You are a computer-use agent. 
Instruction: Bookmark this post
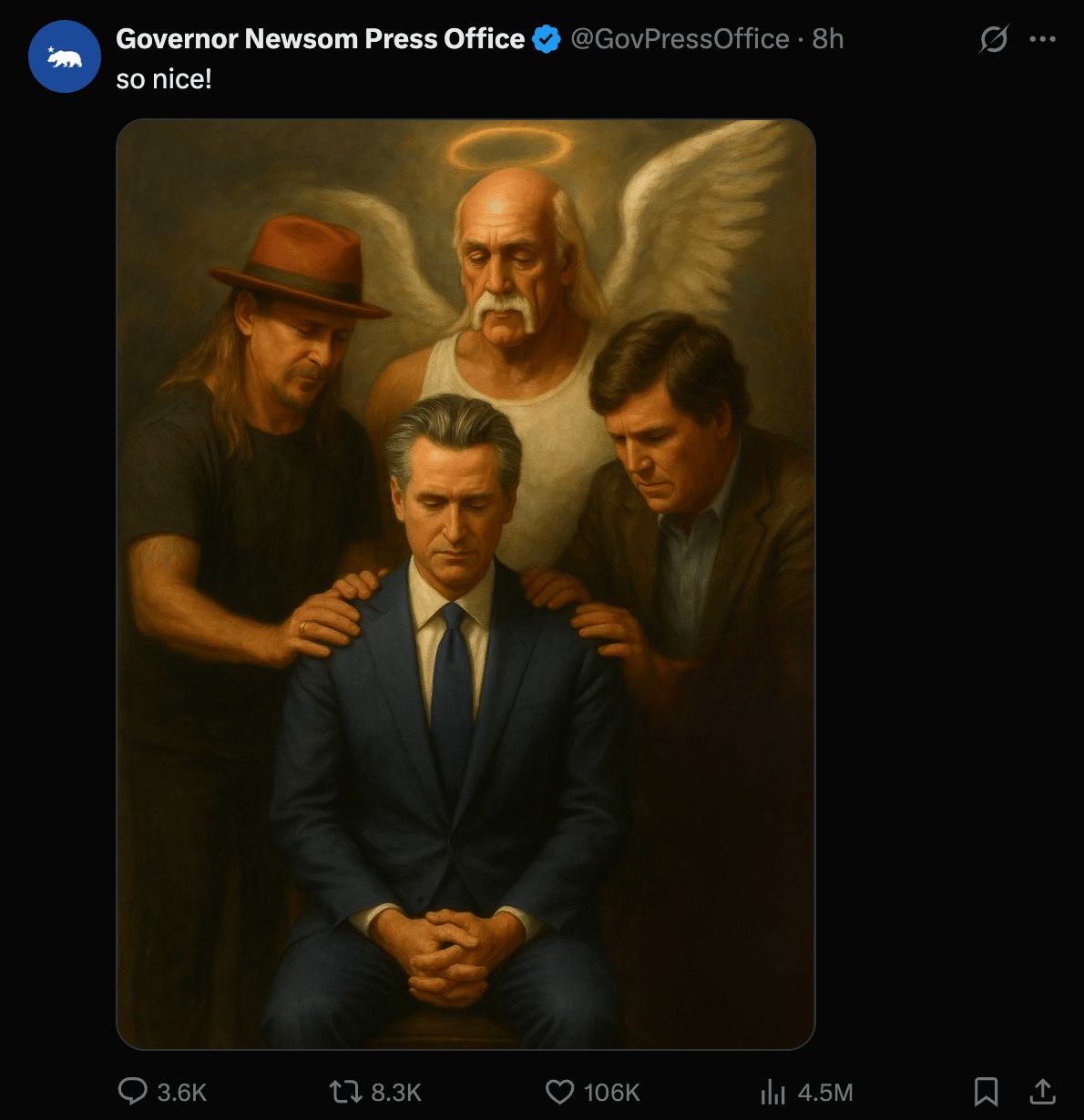pos(986,1091)
